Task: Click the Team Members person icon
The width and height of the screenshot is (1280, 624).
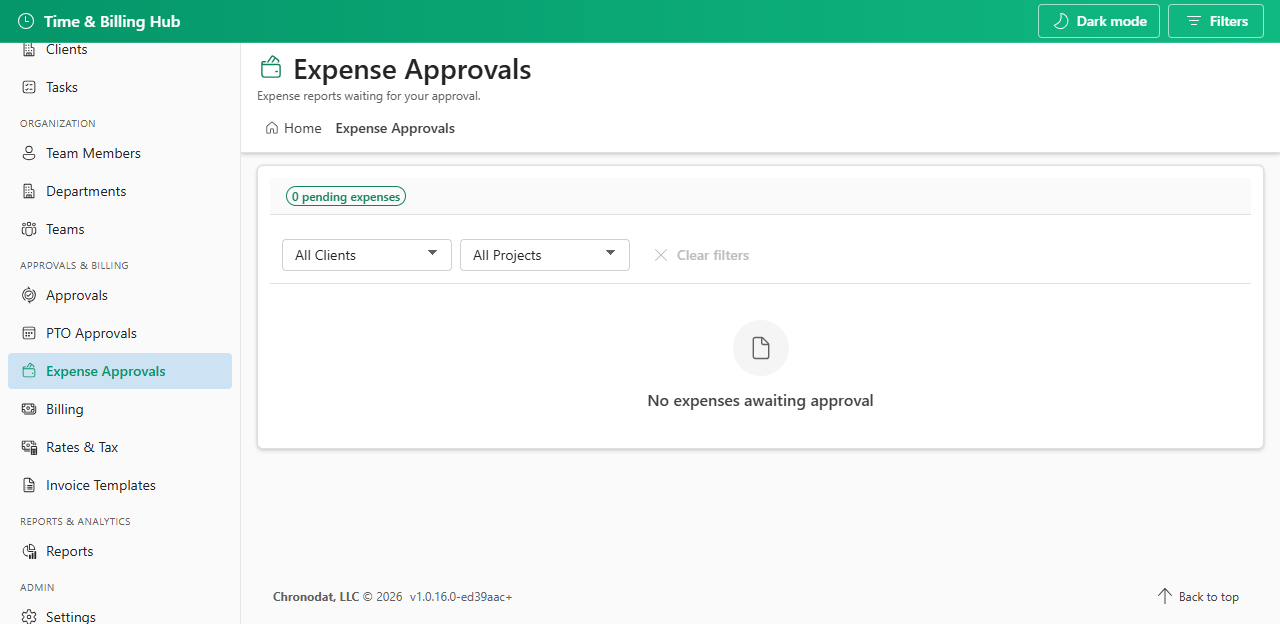Action: click(29, 153)
